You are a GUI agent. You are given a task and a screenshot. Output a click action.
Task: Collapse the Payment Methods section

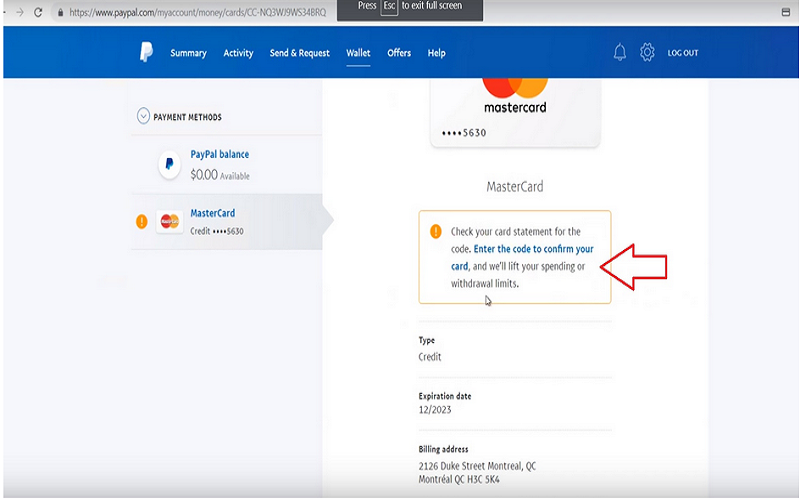point(143,116)
